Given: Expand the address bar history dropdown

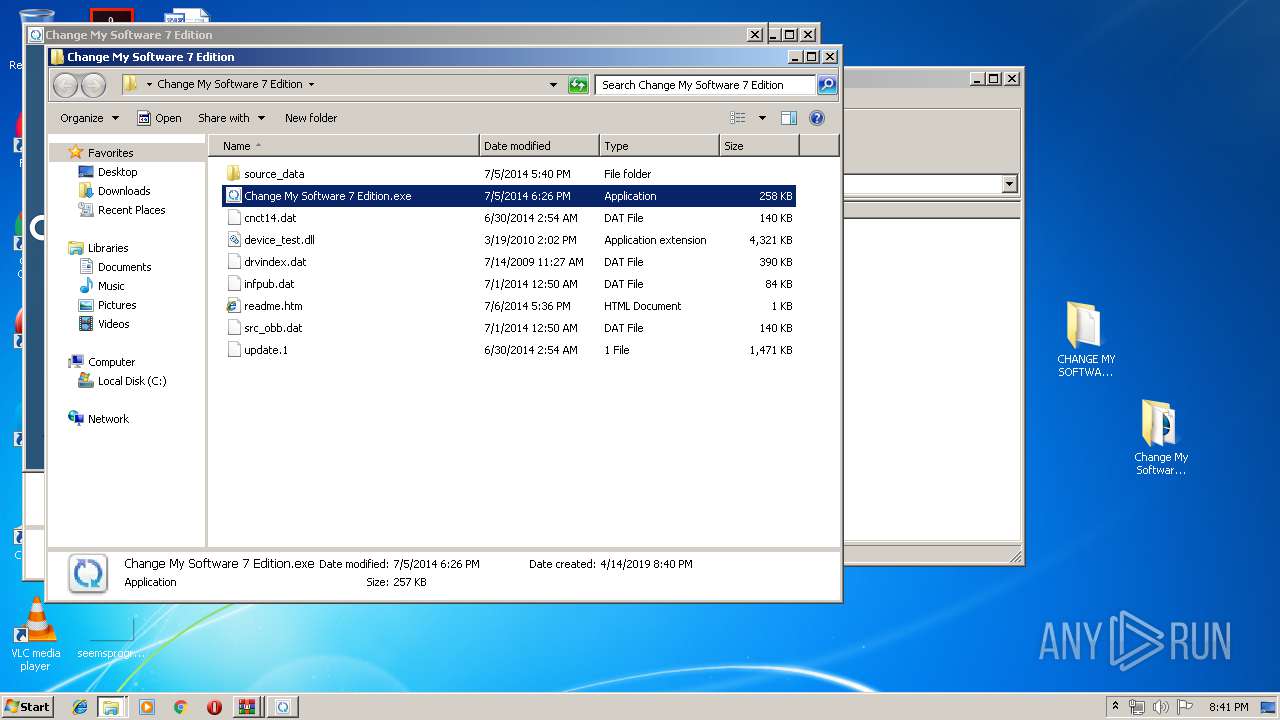Looking at the screenshot, I should (554, 85).
